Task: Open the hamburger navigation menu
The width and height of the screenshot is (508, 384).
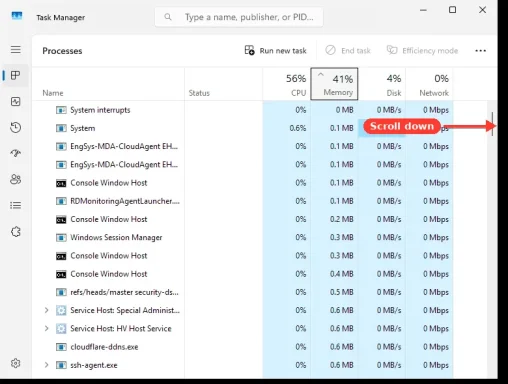Action: (16, 50)
